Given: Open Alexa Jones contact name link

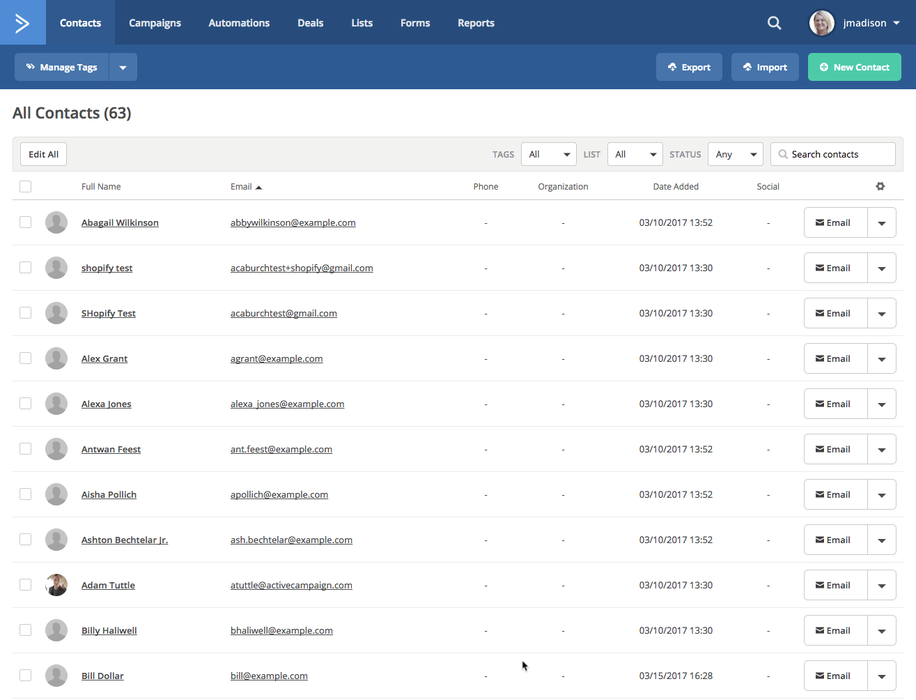Looking at the screenshot, I should 106,404.
